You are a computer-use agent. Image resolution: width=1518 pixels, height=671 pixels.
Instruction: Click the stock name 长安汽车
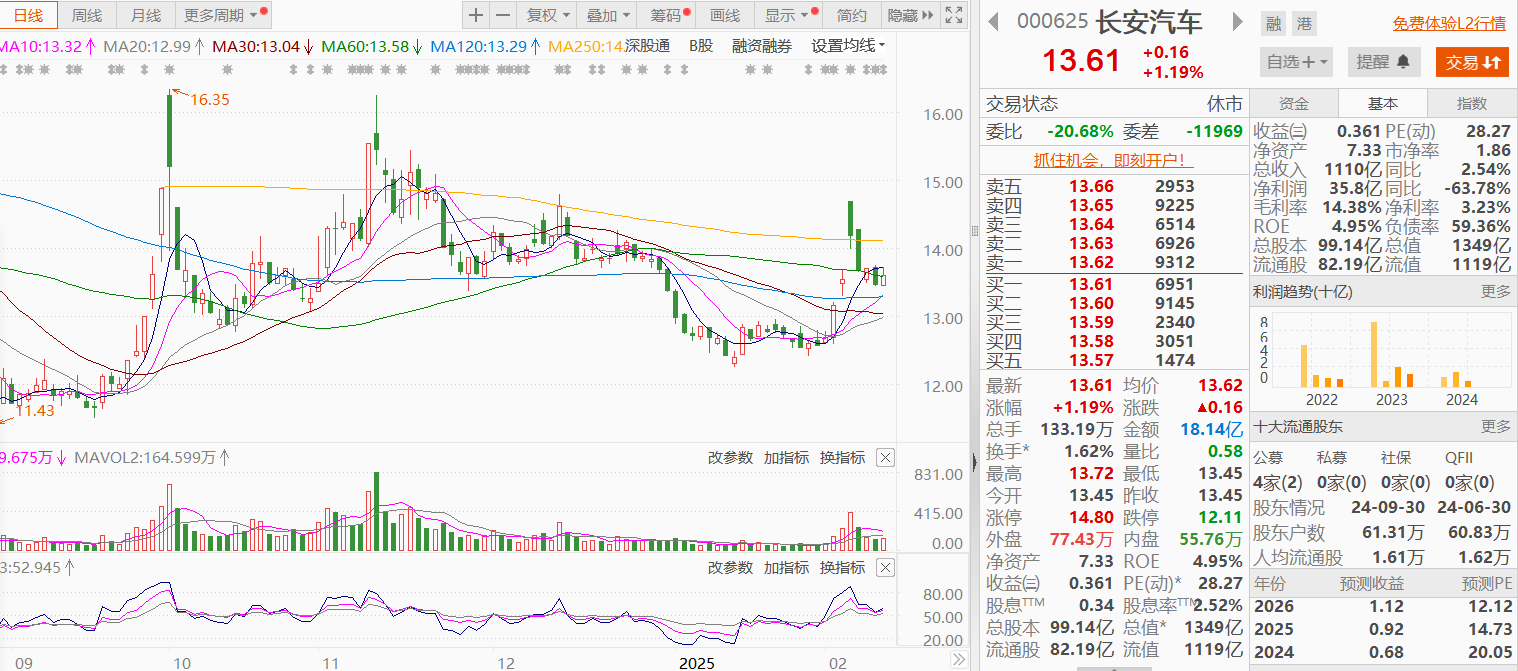click(x=1150, y=23)
